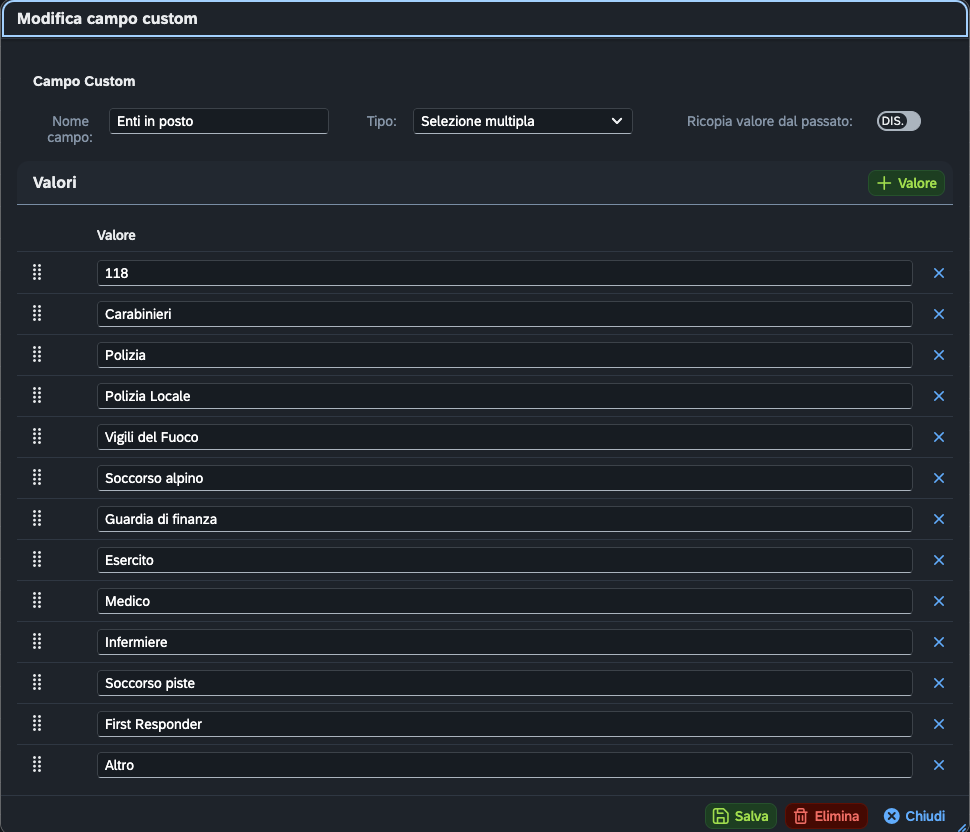Click into the Polizia Locale value field
The width and height of the screenshot is (970, 832).
pos(504,396)
